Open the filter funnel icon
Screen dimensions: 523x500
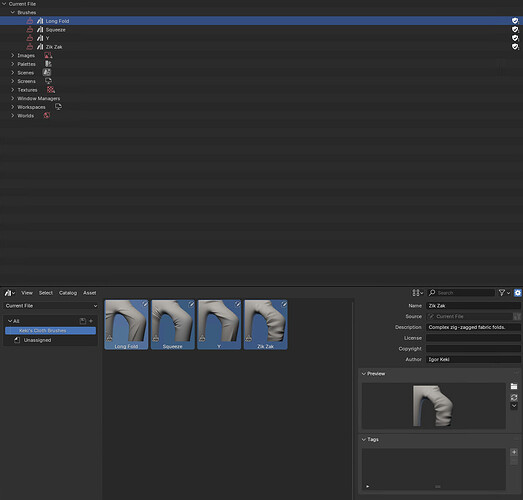click(504, 293)
